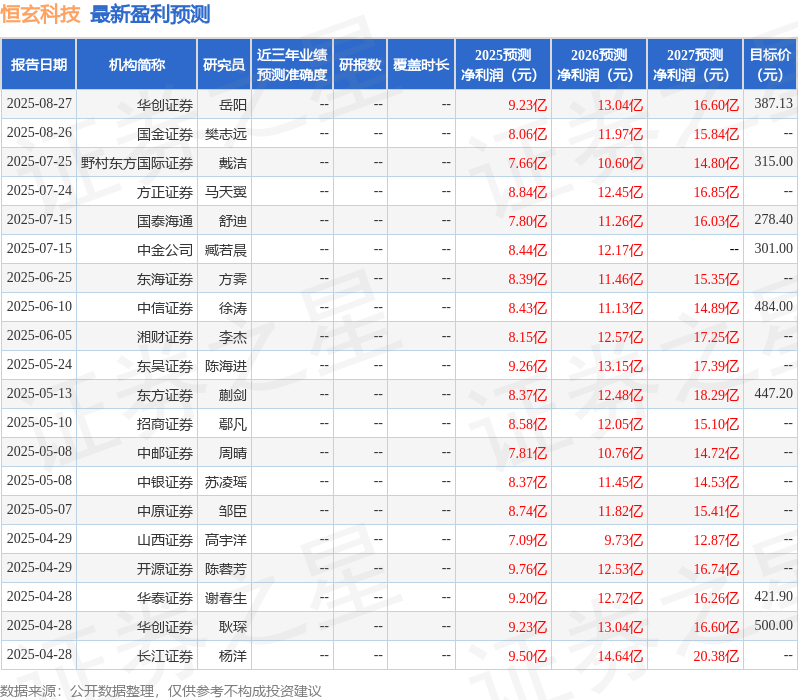
Task: Click the date 2025-05-07 cell
Action: 39,510
